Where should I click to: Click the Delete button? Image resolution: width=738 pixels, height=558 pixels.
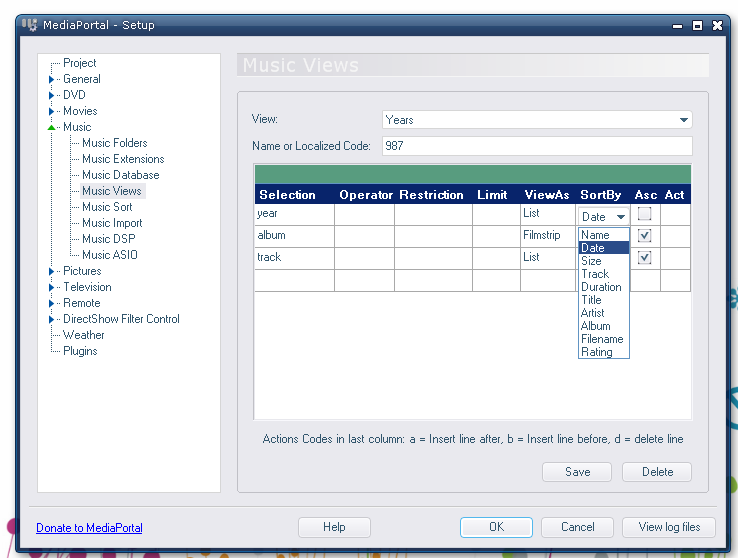pos(657,472)
